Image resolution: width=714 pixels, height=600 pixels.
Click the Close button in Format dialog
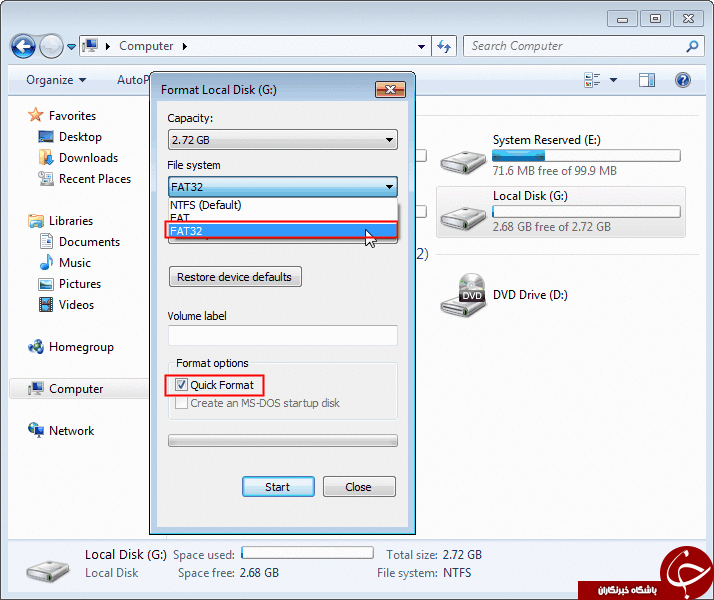[359, 487]
